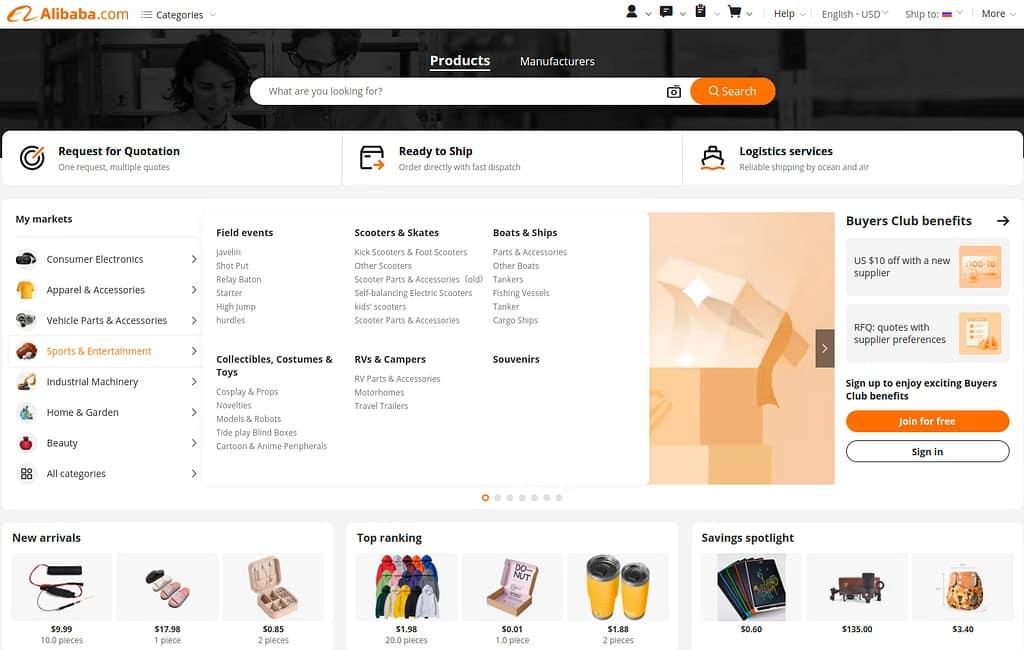Open the Categories dropdown
The height and width of the screenshot is (650, 1024).
point(178,15)
